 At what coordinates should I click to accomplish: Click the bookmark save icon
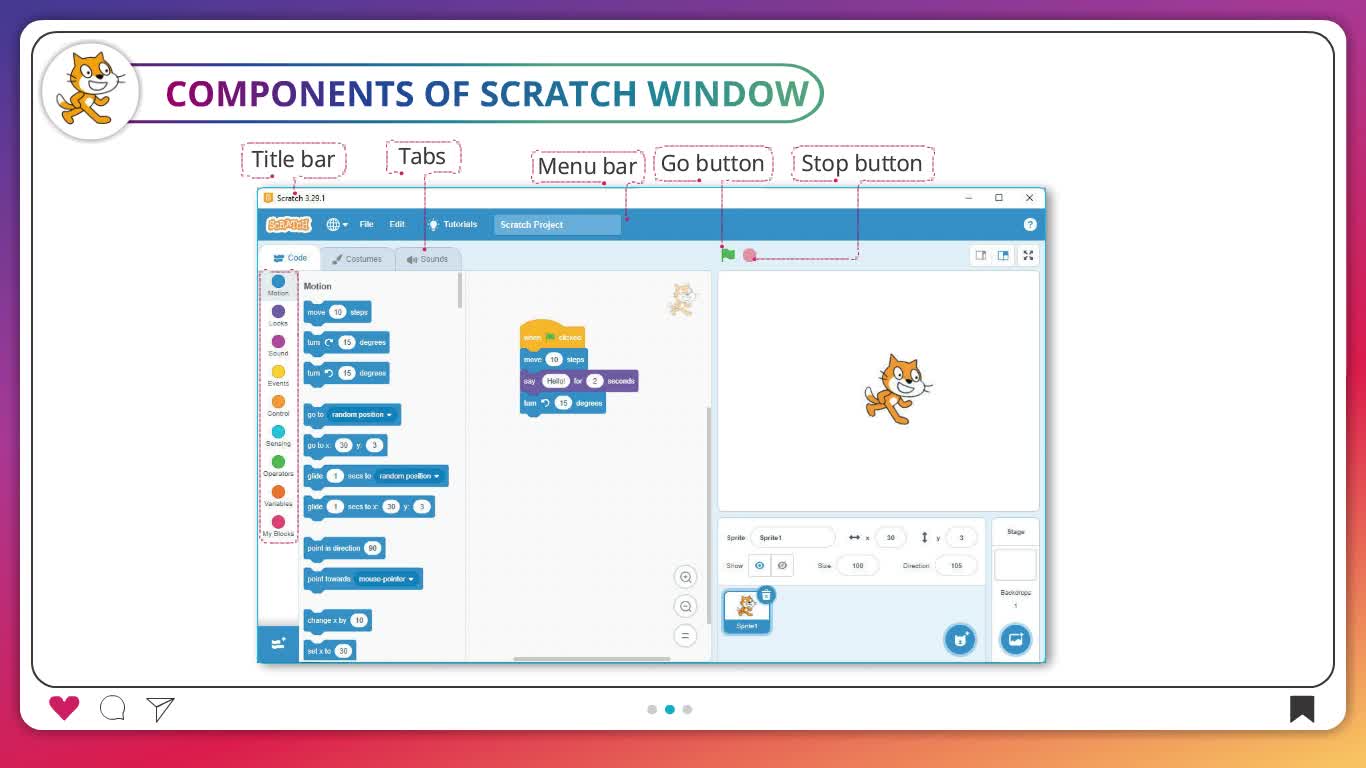coord(1302,709)
